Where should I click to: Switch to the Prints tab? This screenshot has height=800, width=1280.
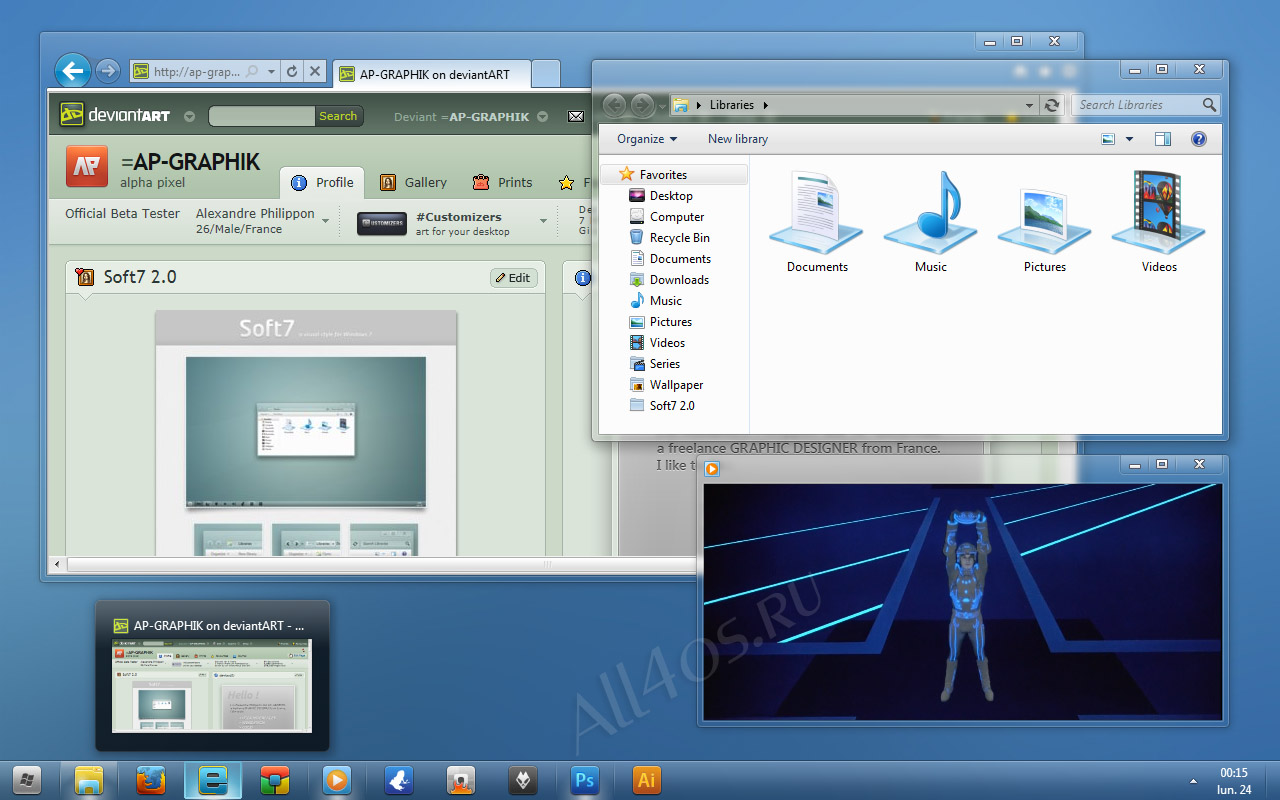[502, 182]
